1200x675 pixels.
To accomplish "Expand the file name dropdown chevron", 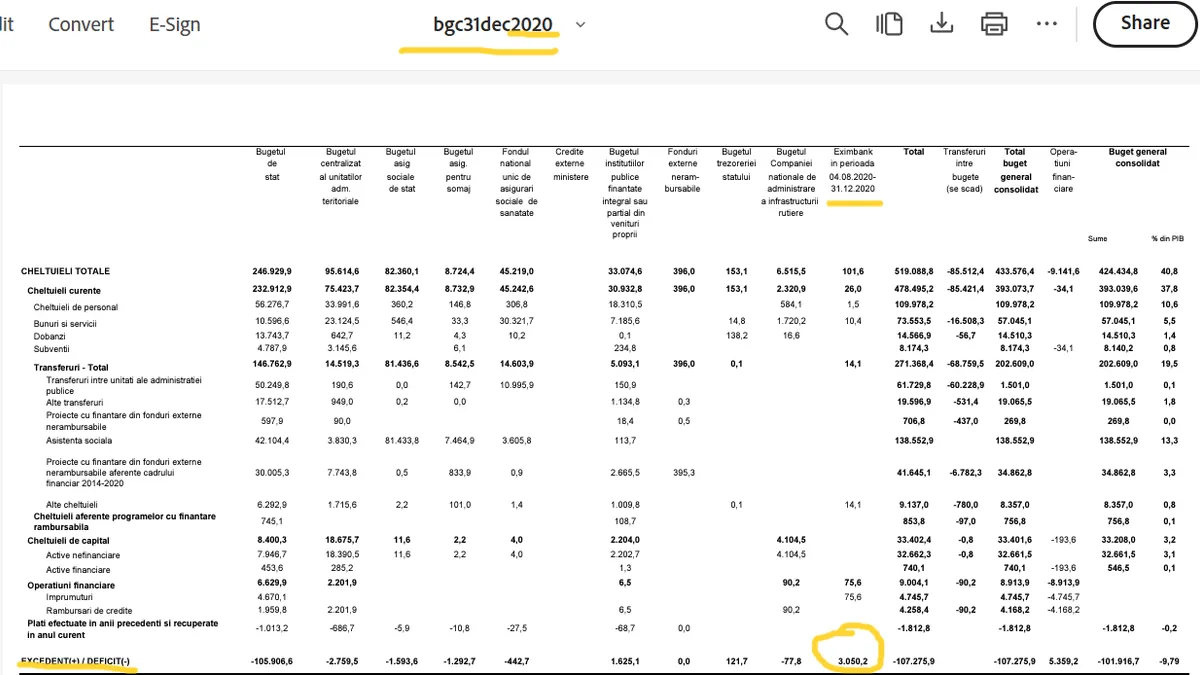I will [x=581, y=24].
